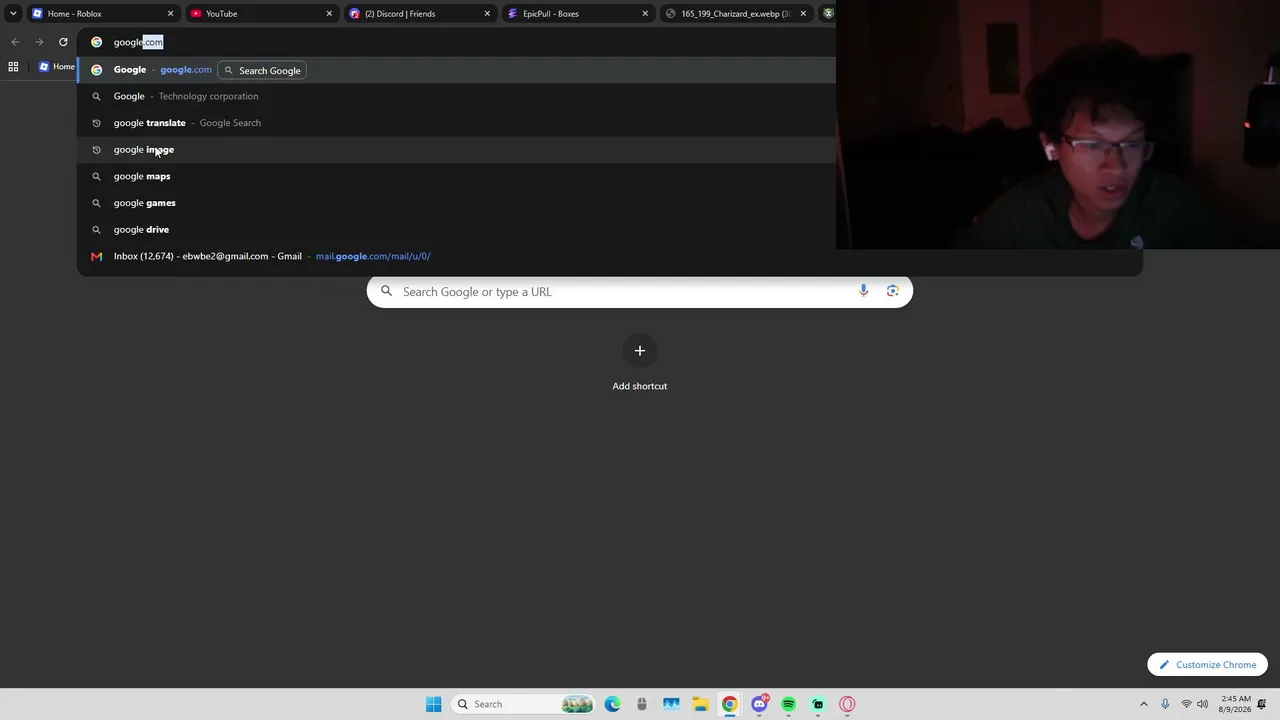Switch to the YouTube tab
Image resolution: width=1280 pixels, height=720 pixels.
pyautogui.click(x=260, y=14)
